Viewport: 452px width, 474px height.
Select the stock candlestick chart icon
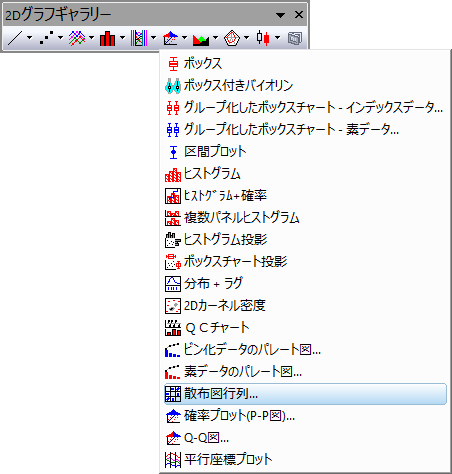(263, 38)
